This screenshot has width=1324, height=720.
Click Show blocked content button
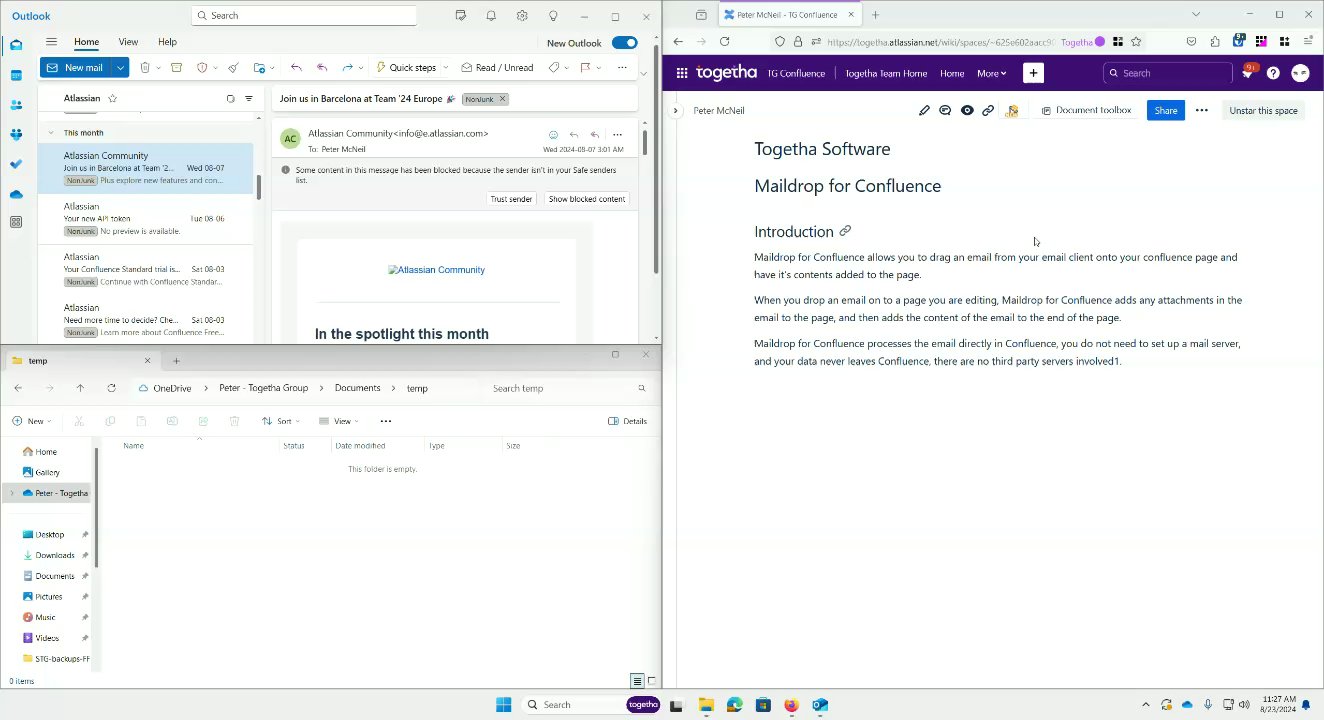pos(587,199)
